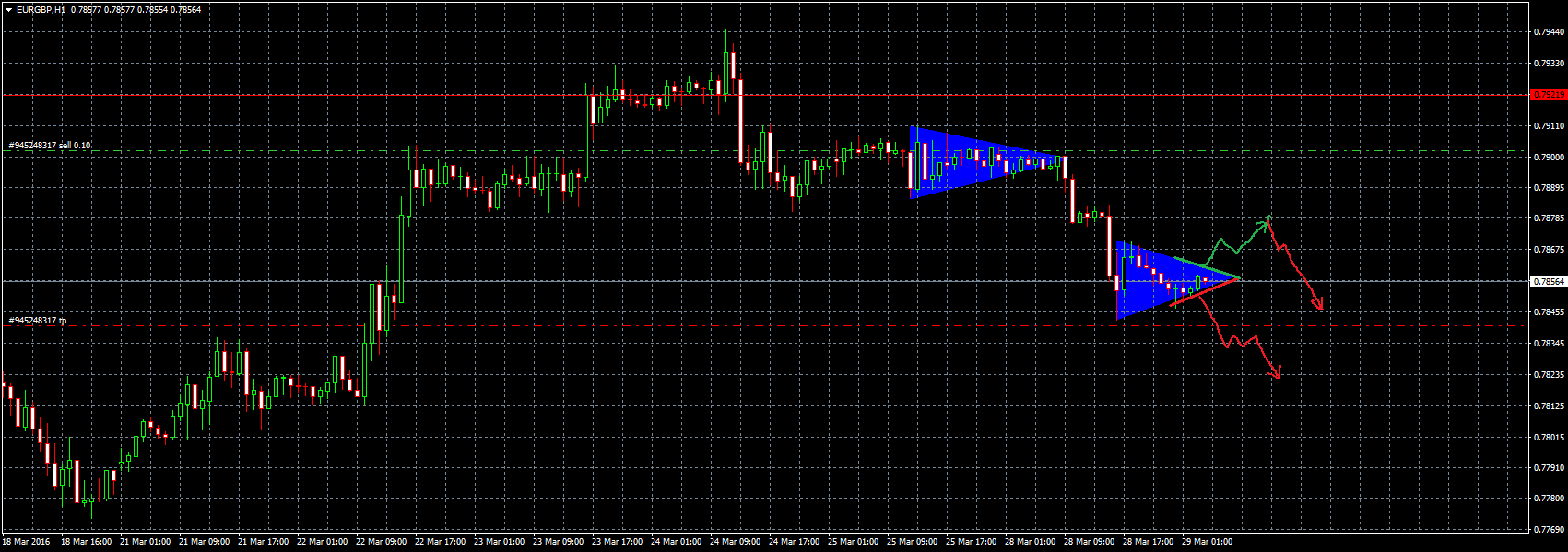Click the upper red arrow head near 0.78455
This screenshot has width=1568, height=552.
pyautogui.click(x=1319, y=304)
